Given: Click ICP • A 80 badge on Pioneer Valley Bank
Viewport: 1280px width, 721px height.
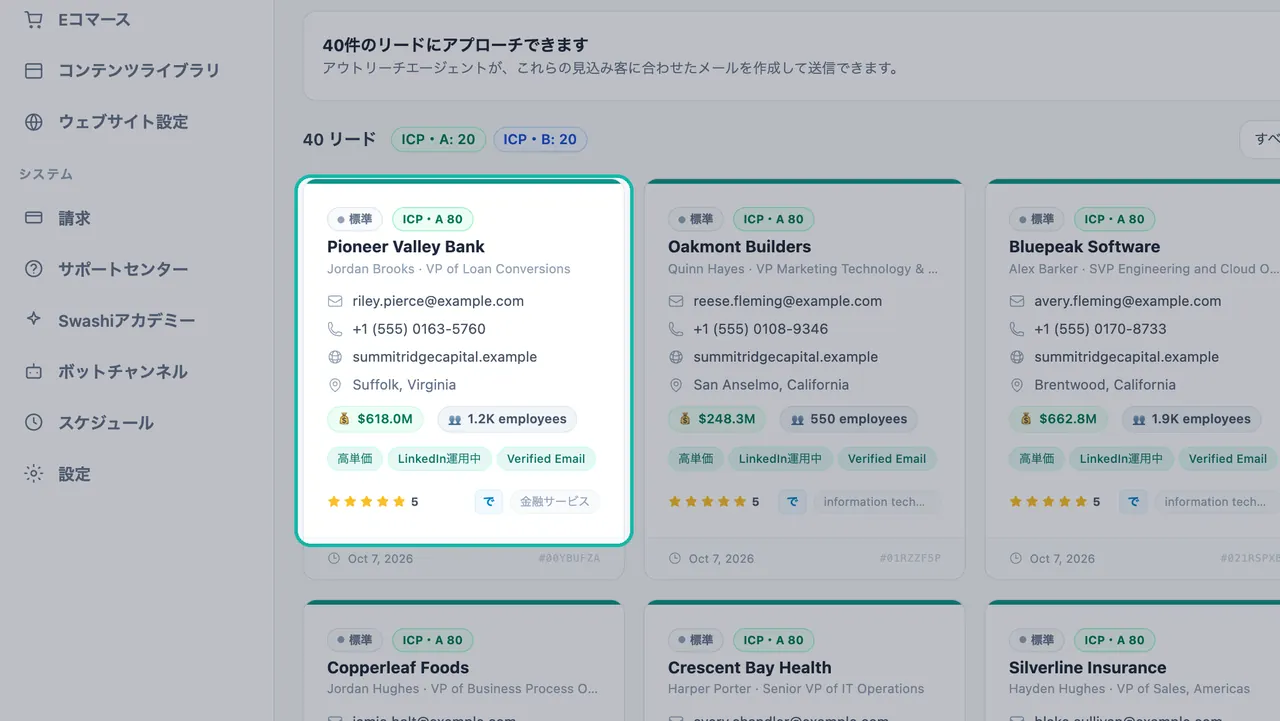Looking at the screenshot, I should coord(432,219).
